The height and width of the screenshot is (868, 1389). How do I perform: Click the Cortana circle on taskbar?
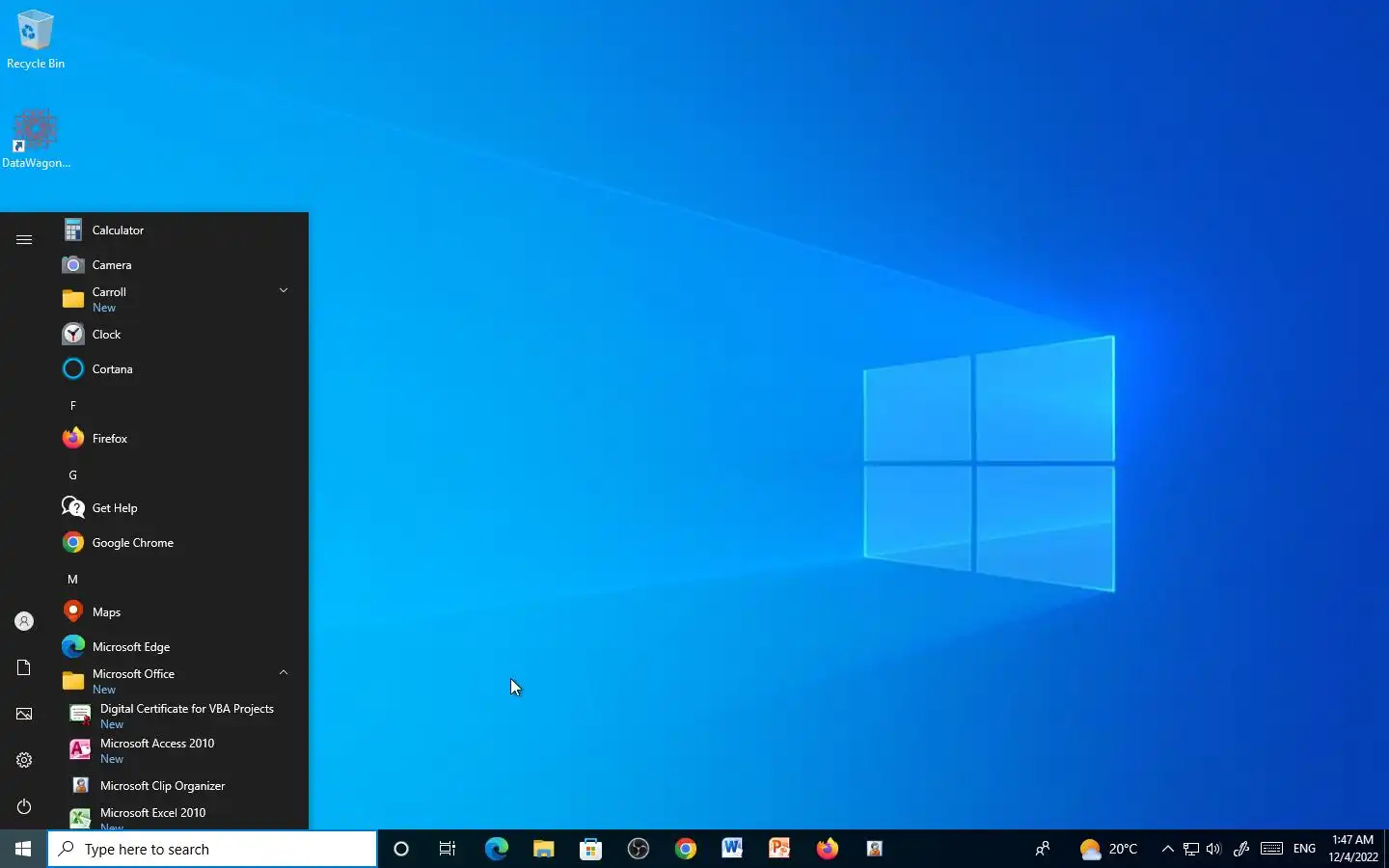401,849
